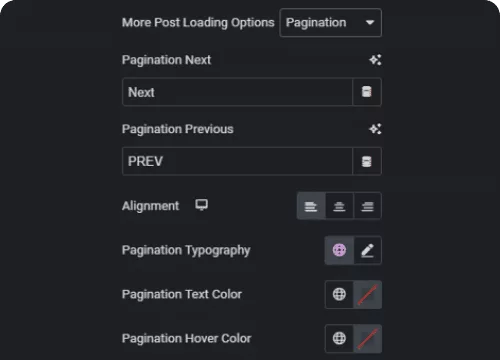Open global colors for Pagination Text Color
The width and height of the screenshot is (500, 360).
coord(339,294)
